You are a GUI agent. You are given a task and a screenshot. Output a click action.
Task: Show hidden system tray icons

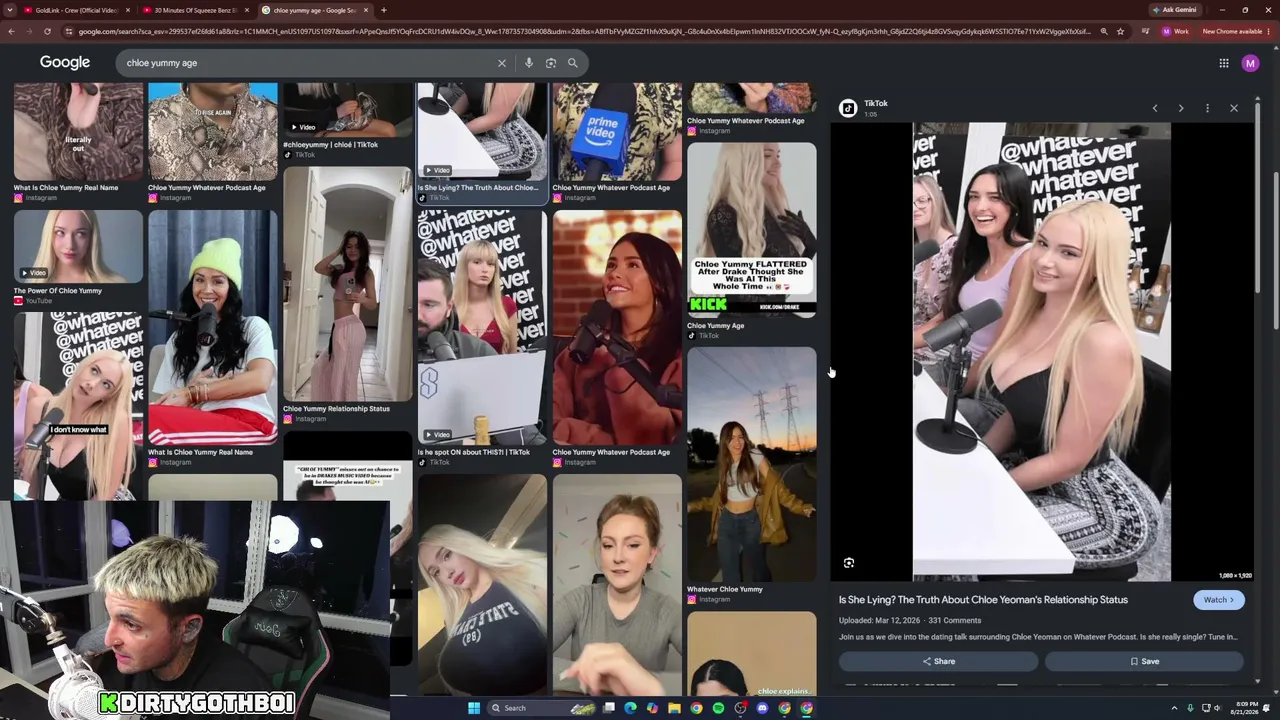tap(1174, 708)
